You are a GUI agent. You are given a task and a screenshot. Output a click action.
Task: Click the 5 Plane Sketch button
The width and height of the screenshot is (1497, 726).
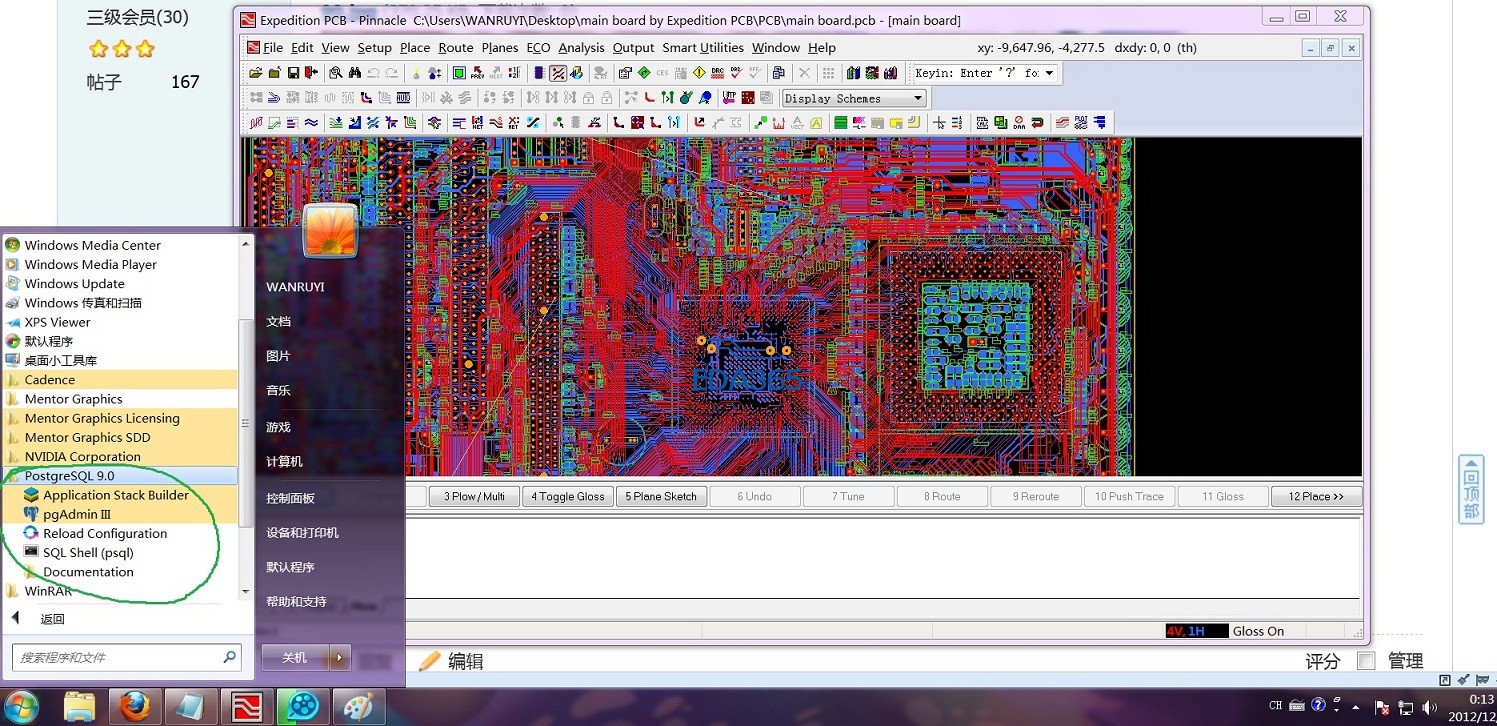(x=662, y=497)
